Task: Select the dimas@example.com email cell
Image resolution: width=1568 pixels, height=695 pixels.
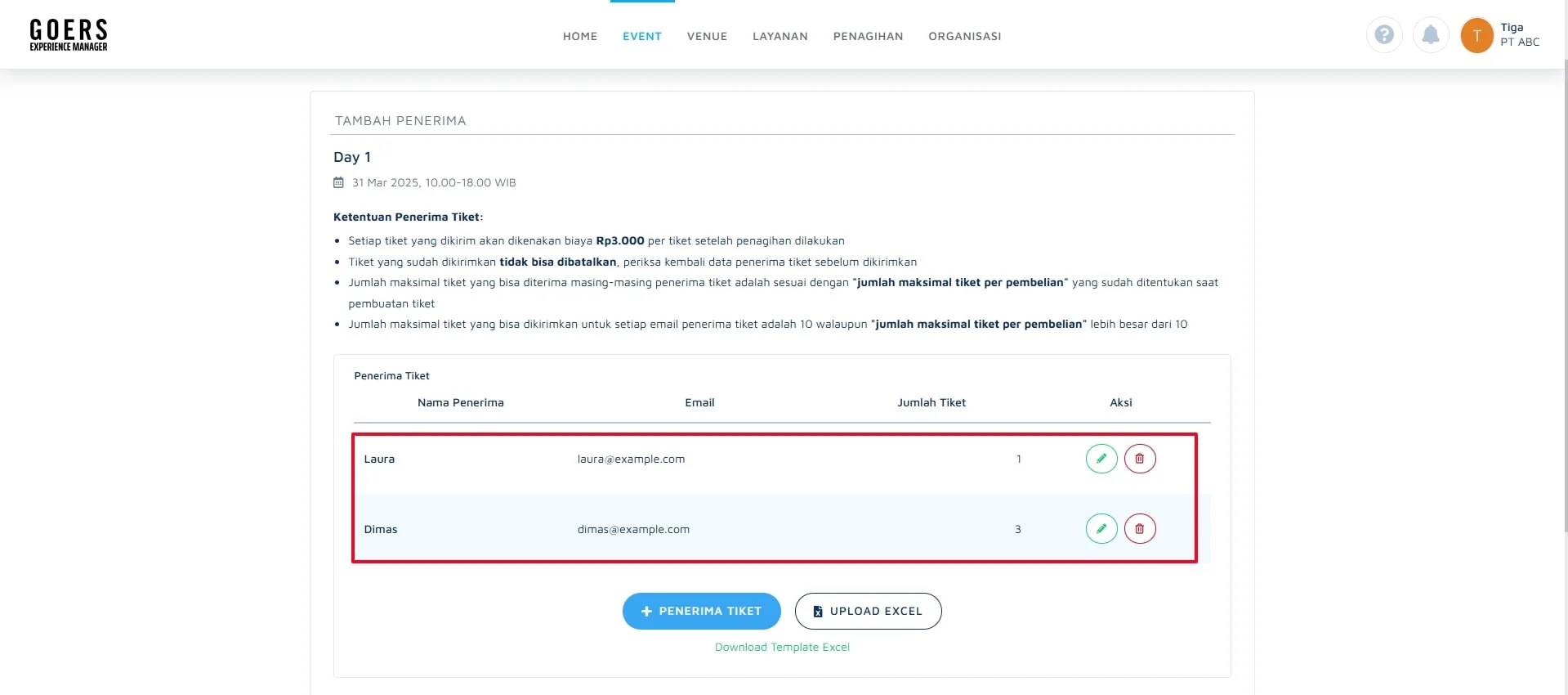Action: (x=633, y=529)
